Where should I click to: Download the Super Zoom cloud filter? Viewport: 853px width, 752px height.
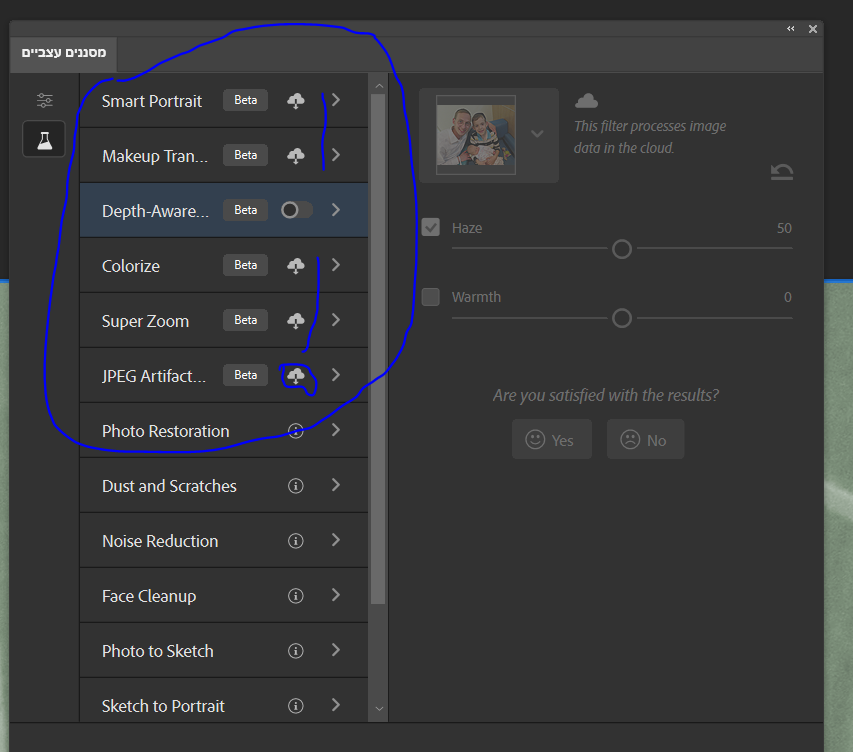296,320
